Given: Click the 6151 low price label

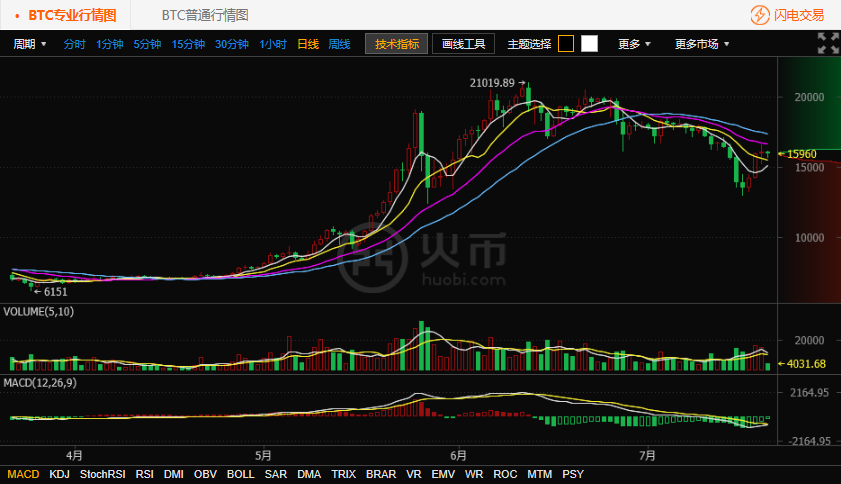Looking at the screenshot, I should pyautogui.click(x=56, y=292).
